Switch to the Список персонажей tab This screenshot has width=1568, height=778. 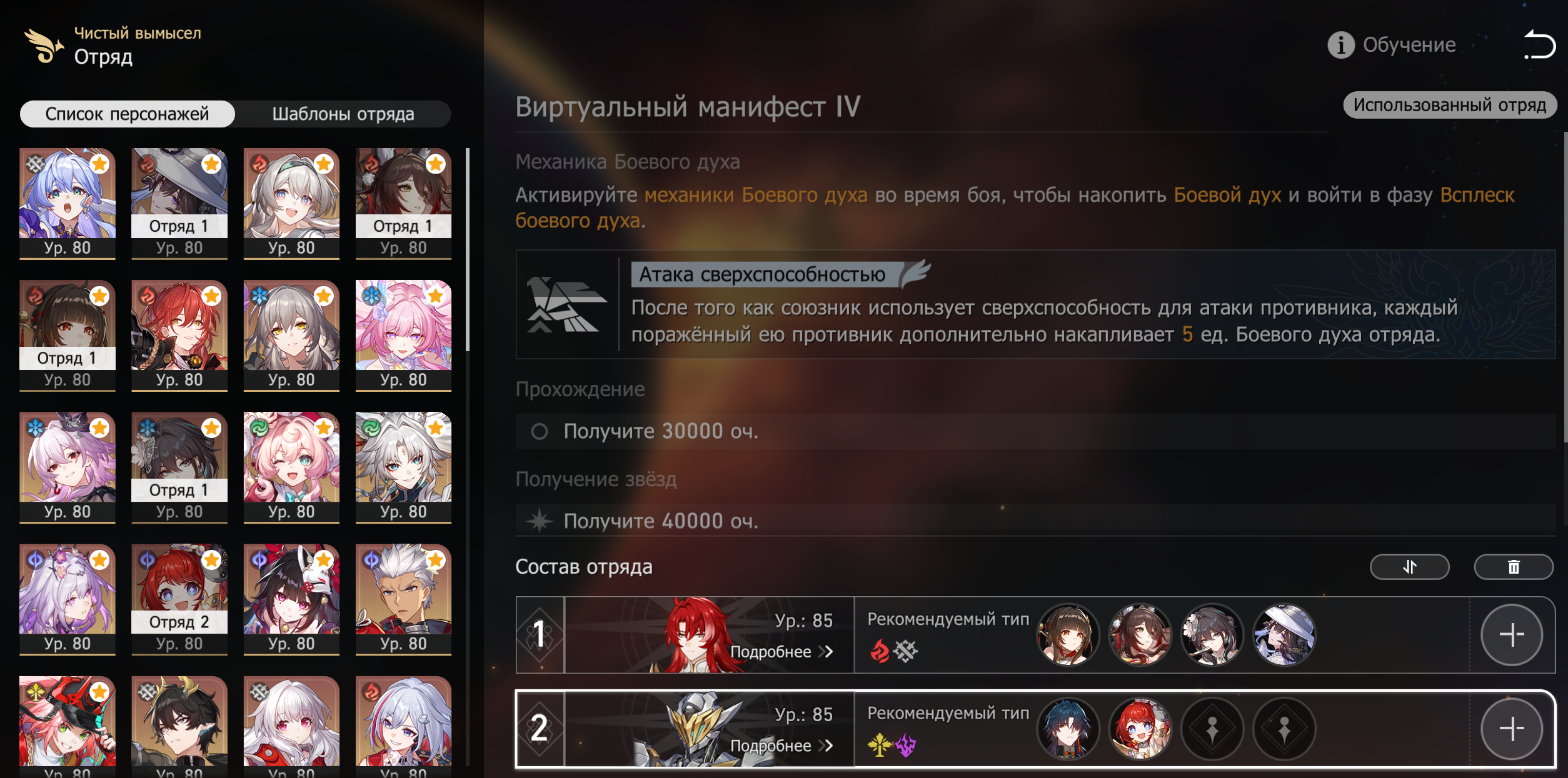[x=128, y=114]
